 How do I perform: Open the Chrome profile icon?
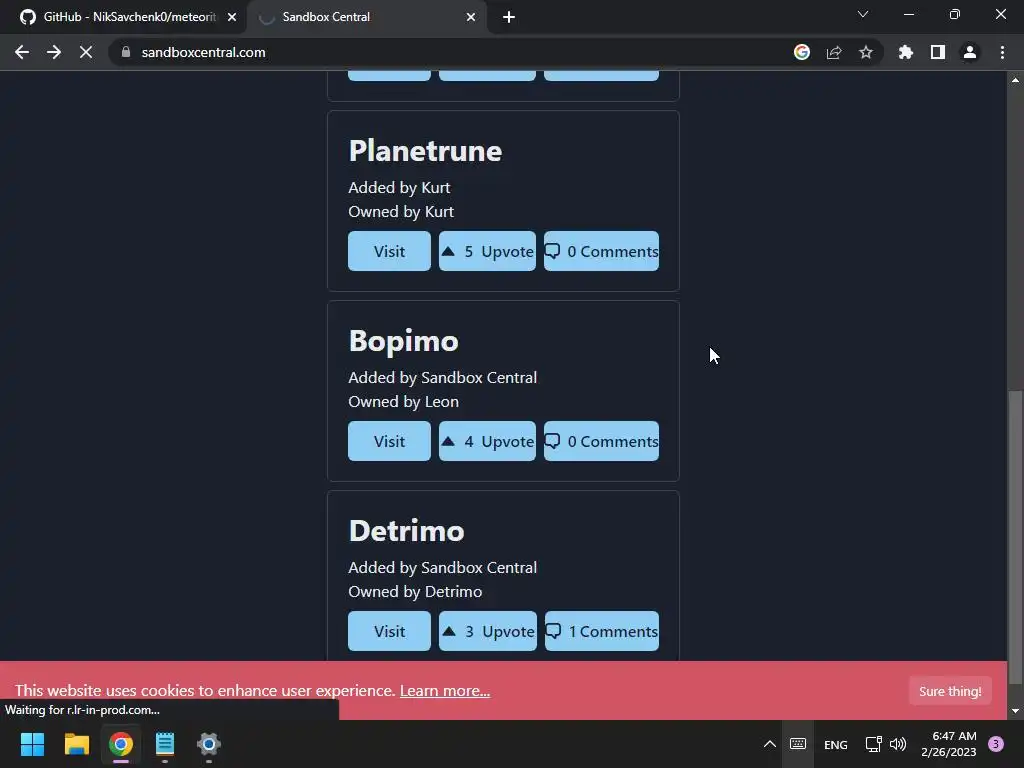tap(970, 52)
